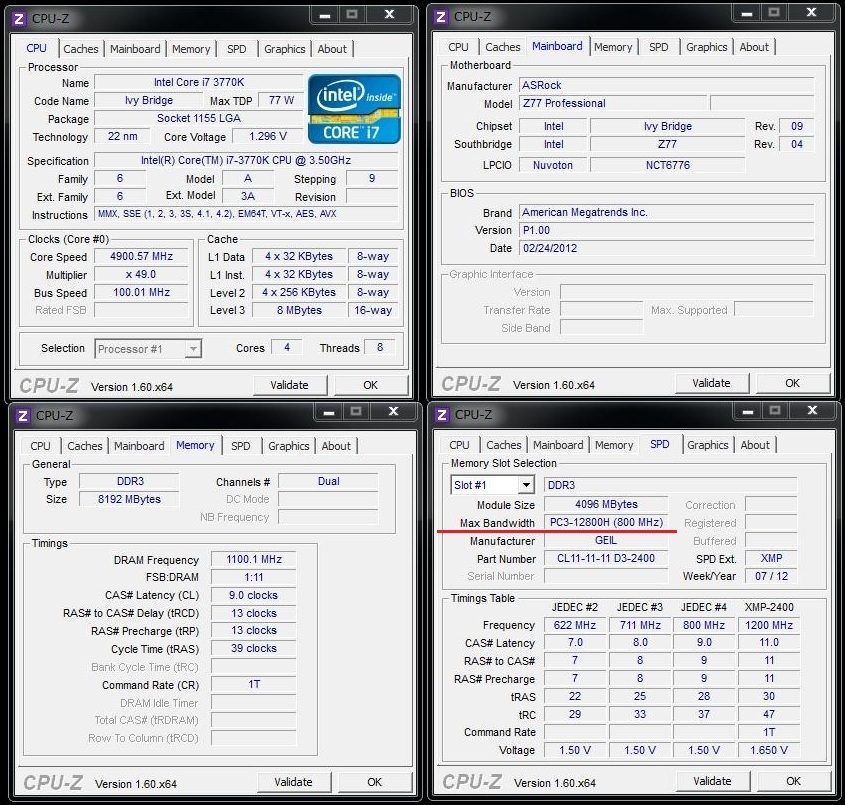Select Caches tab in the Mainboard window
Screen dimensions: 845x805
(503, 47)
